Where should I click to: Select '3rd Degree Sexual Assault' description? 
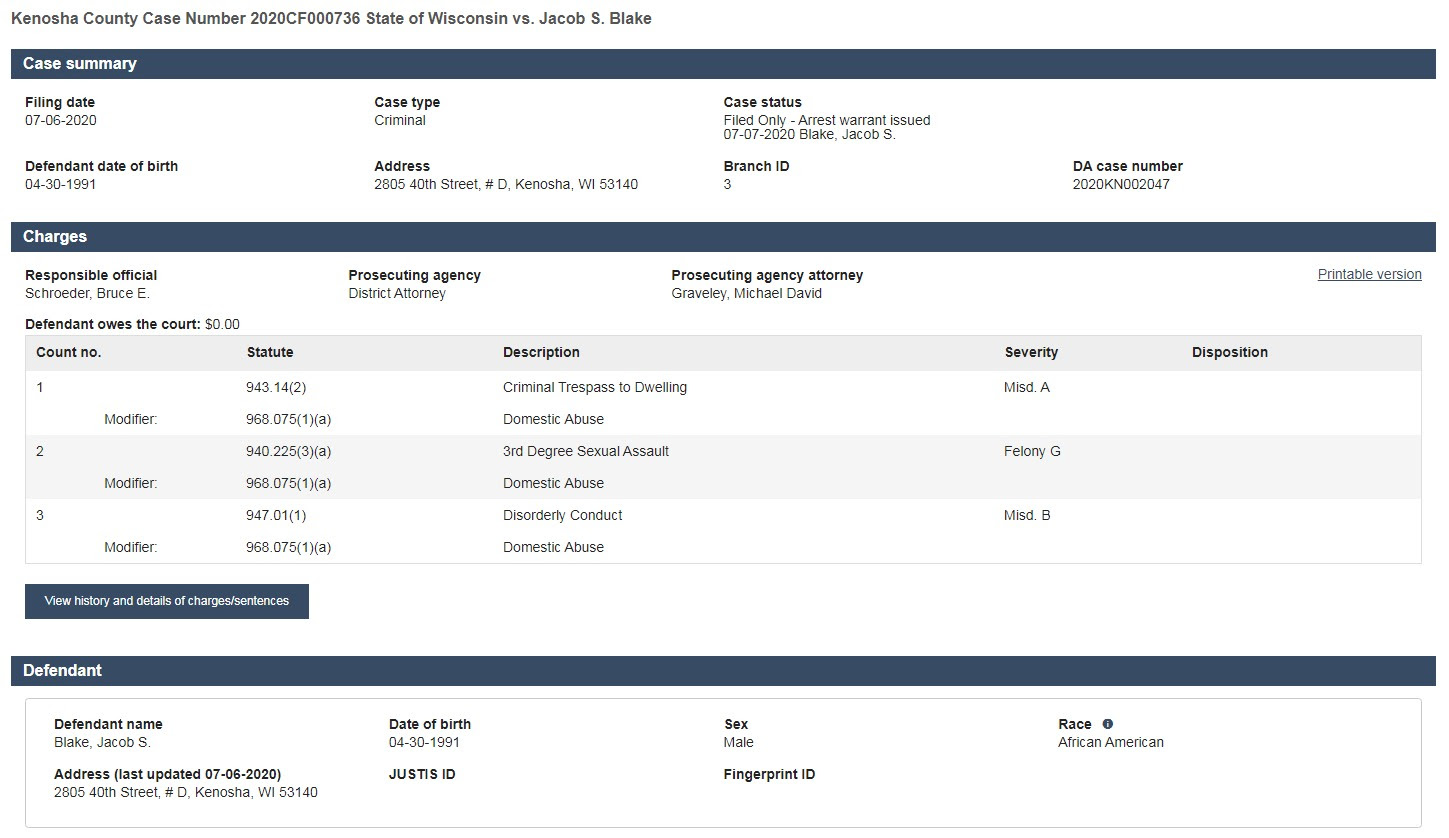click(586, 452)
